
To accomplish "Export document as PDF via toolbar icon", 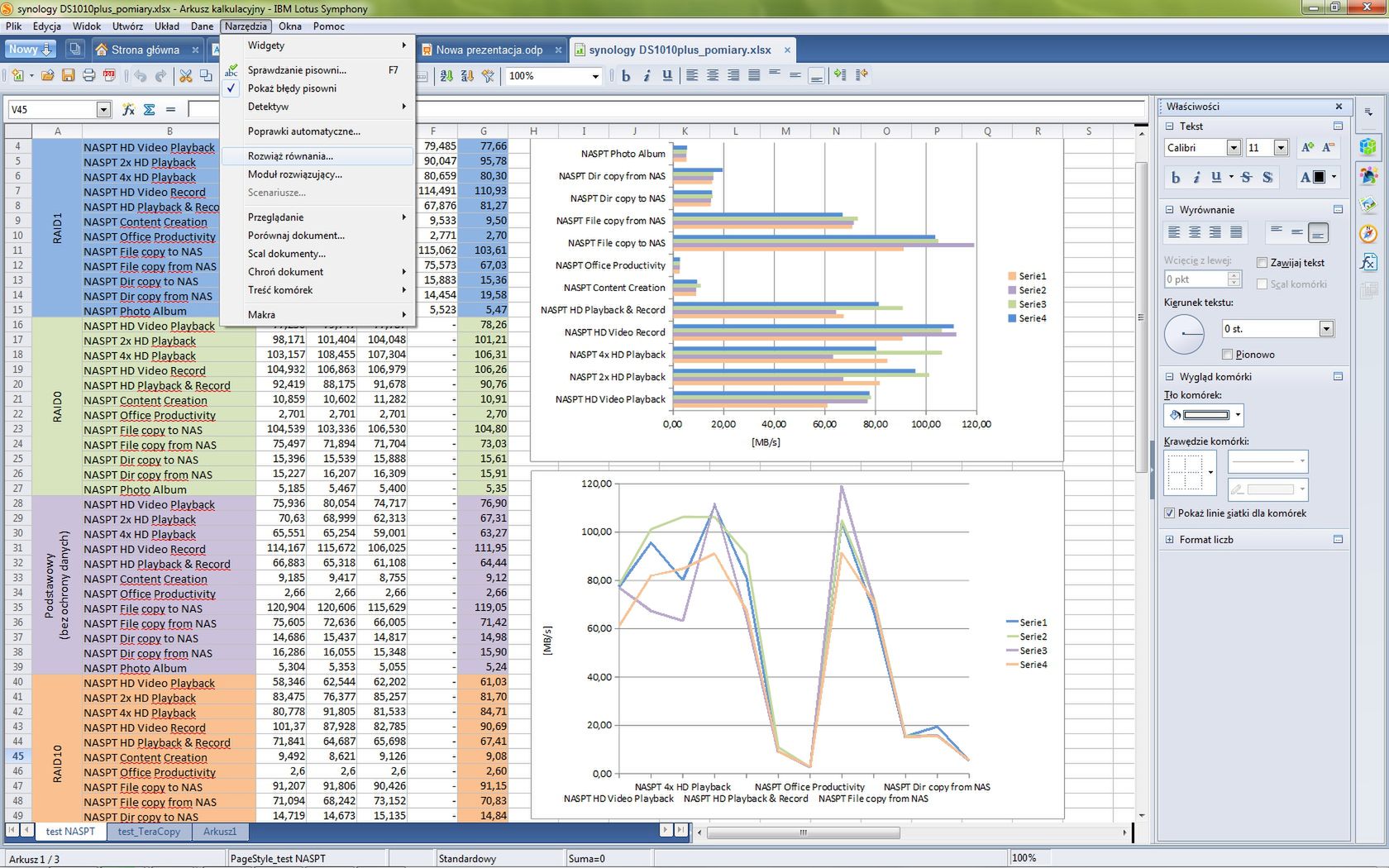I will 109,76.
